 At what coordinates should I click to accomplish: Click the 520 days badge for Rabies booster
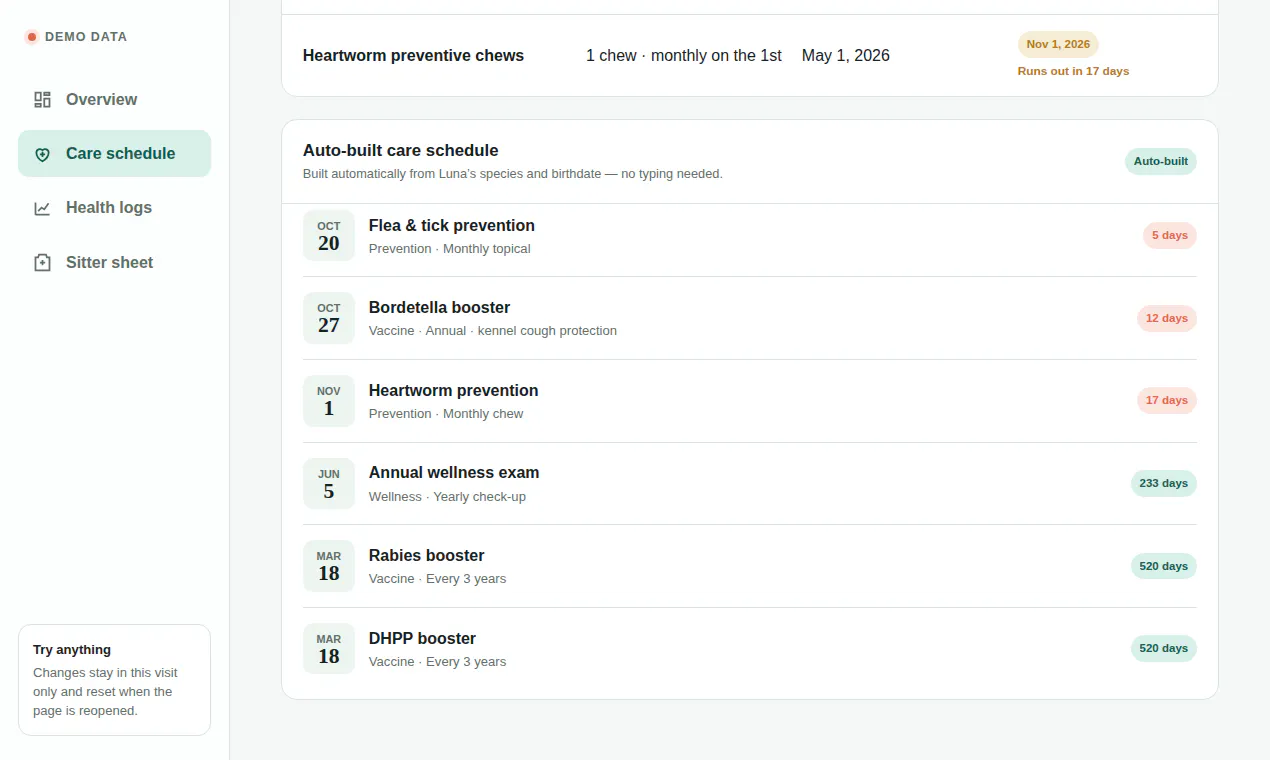tap(1163, 566)
